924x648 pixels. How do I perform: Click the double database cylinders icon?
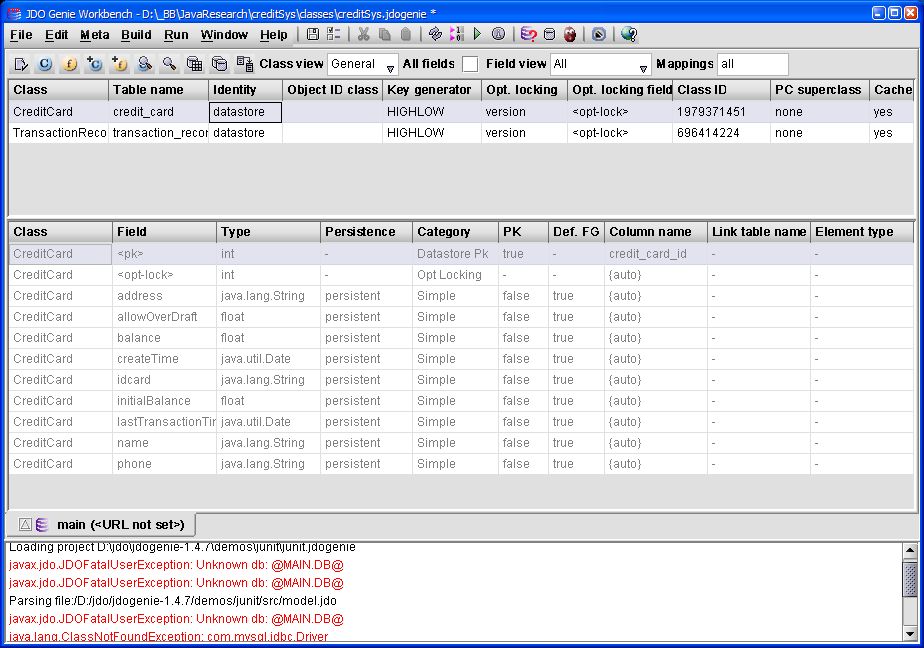[219, 64]
